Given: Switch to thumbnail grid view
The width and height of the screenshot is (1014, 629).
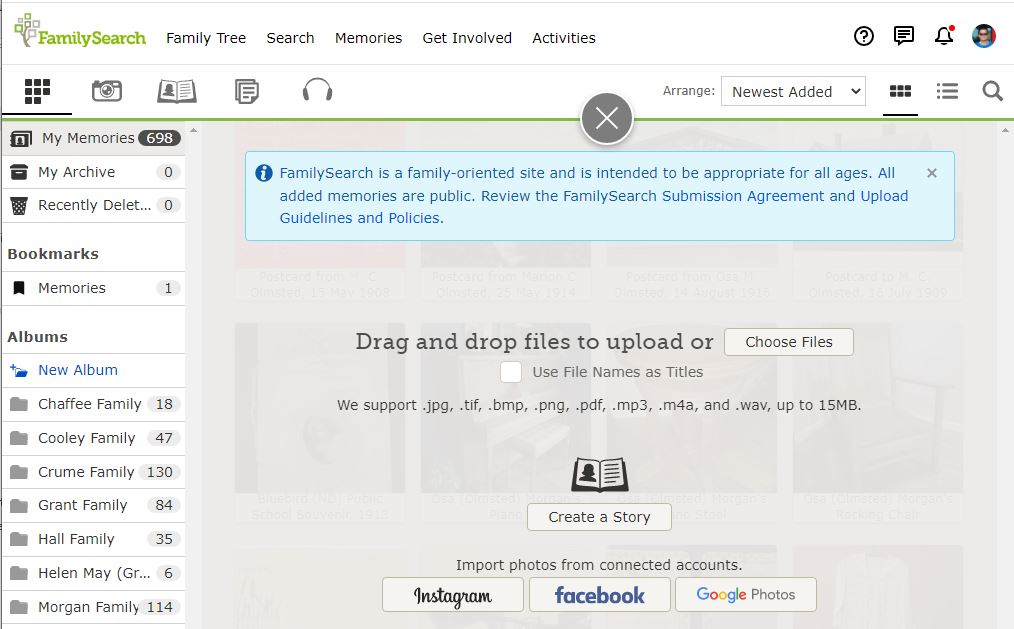Looking at the screenshot, I should (x=900, y=91).
